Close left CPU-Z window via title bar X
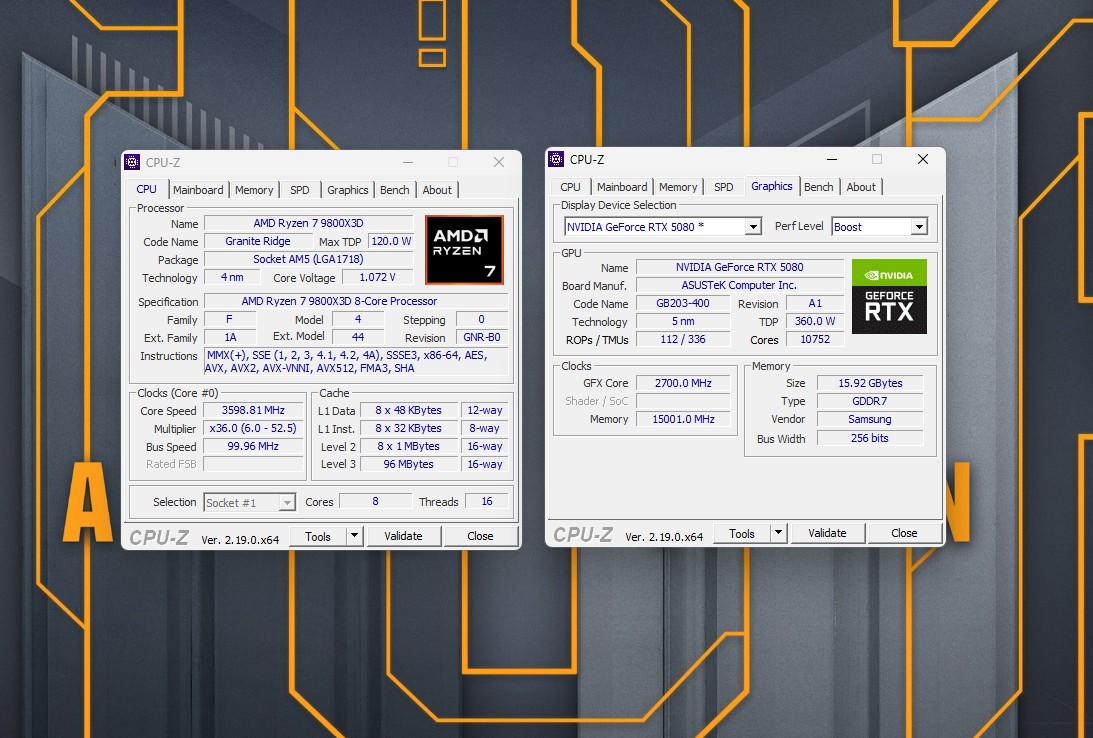This screenshot has width=1093, height=738. pyautogui.click(x=498, y=162)
